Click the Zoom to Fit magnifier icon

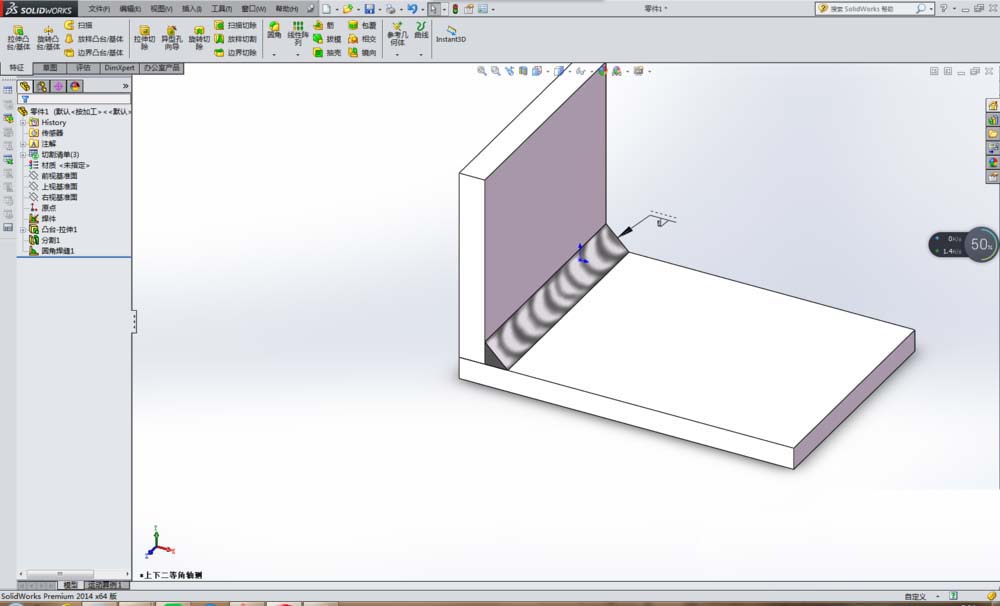pos(482,71)
